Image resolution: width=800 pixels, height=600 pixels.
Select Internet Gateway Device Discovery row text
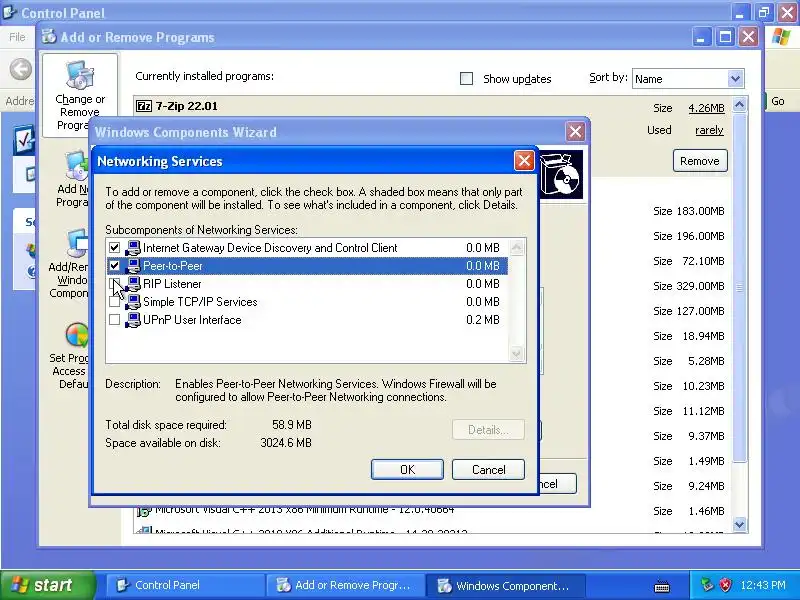click(x=270, y=248)
